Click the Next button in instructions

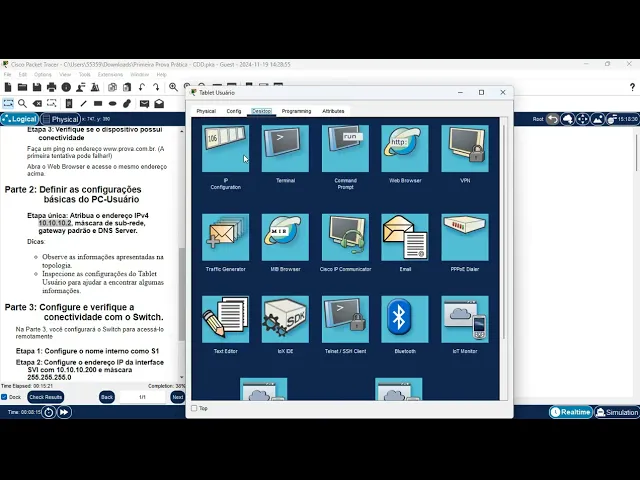pyautogui.click(x=178, y=397)
